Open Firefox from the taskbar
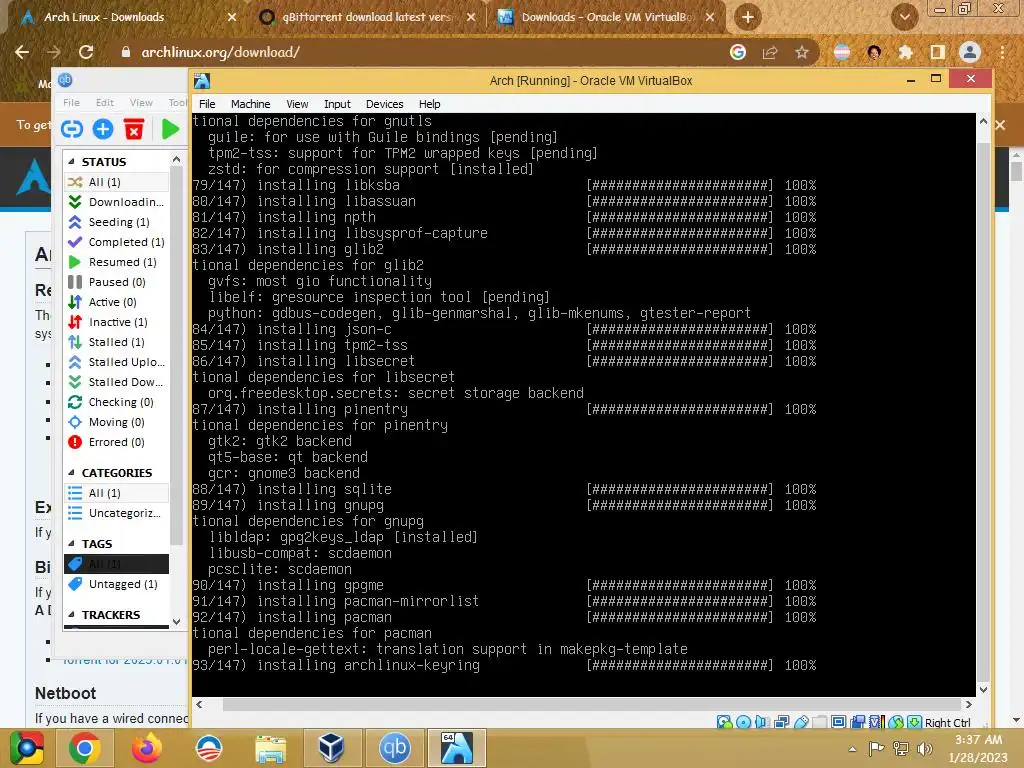 146,748
